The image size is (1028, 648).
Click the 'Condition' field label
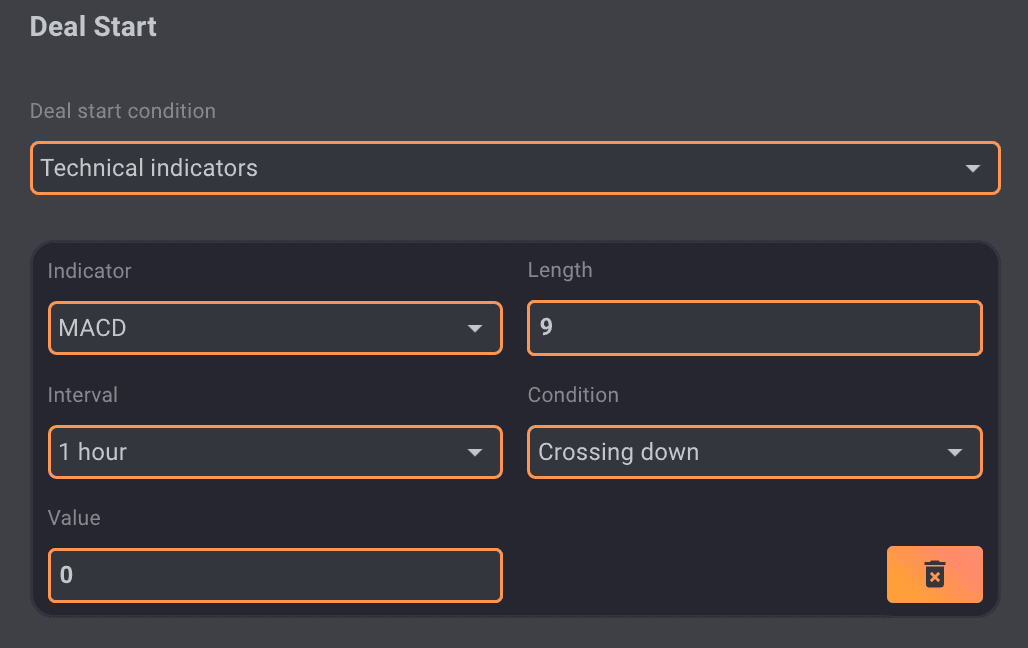click(x=573, y=395)
